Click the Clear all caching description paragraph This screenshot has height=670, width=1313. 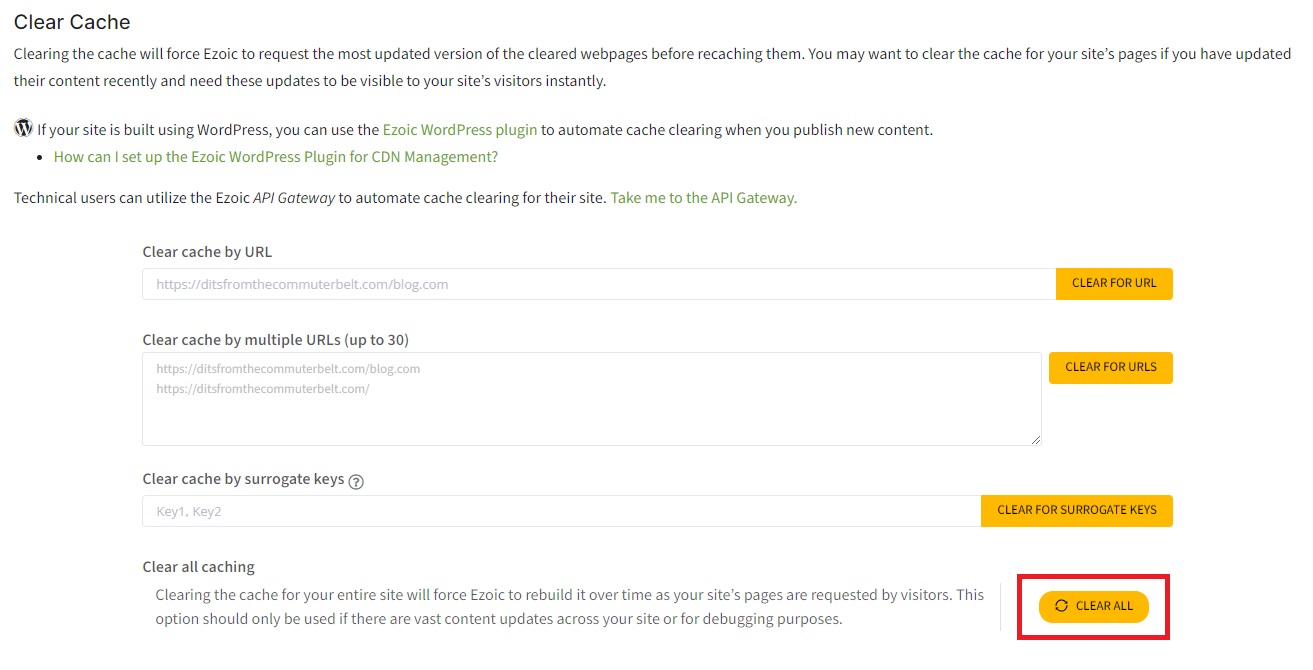tap(570, 607)
